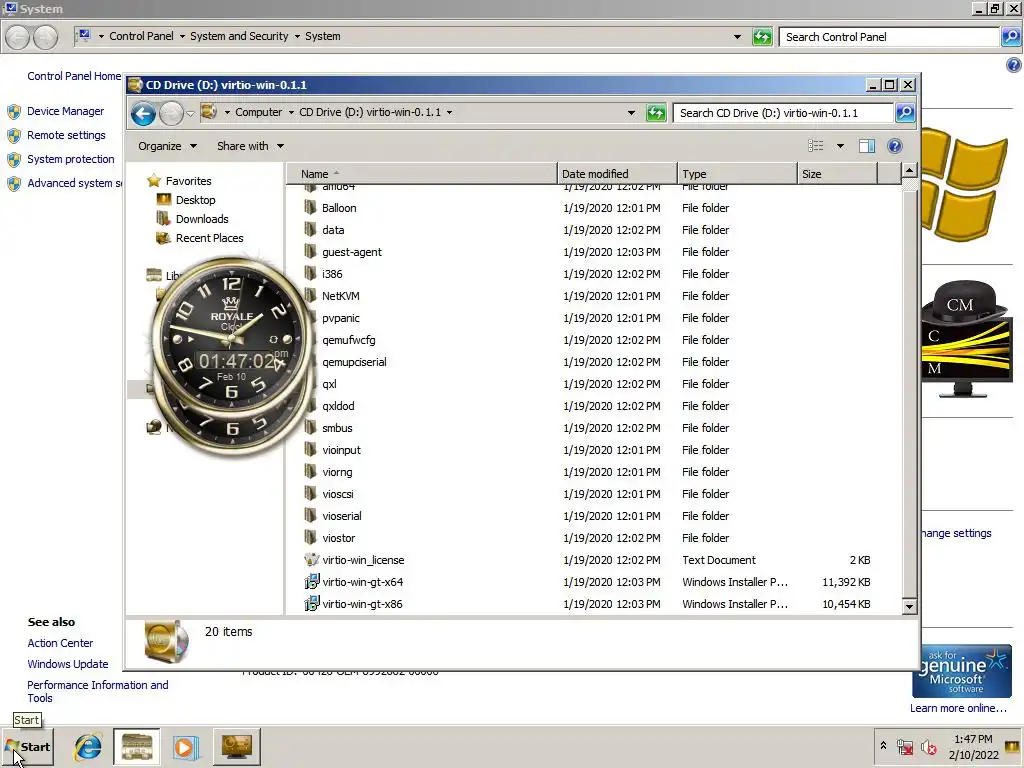Open Desktop in Favorites
Viewport: 1024px width, 768px height.
pos(195,200)
